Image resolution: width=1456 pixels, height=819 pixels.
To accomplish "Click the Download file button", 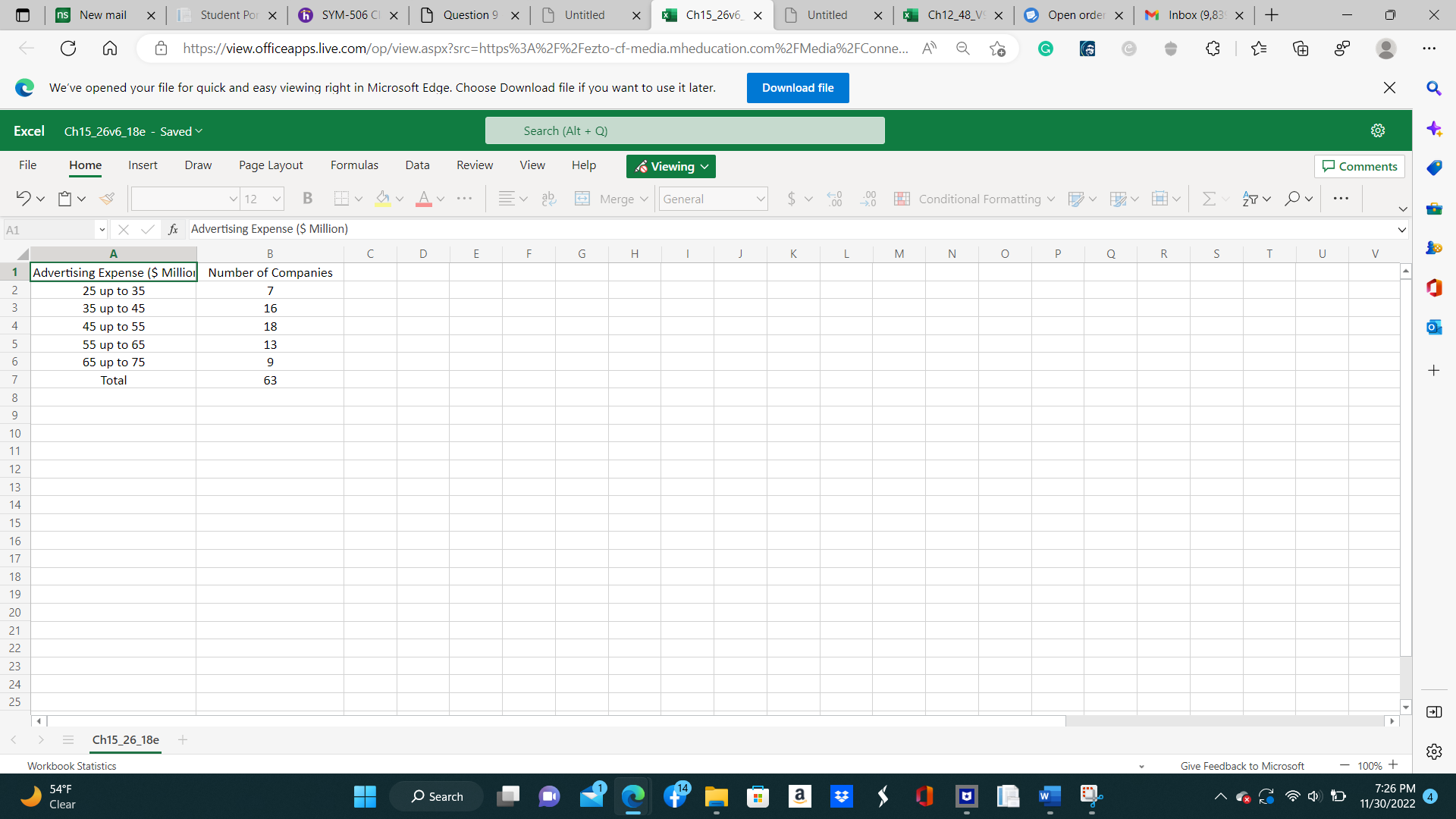I will (797, 88).
